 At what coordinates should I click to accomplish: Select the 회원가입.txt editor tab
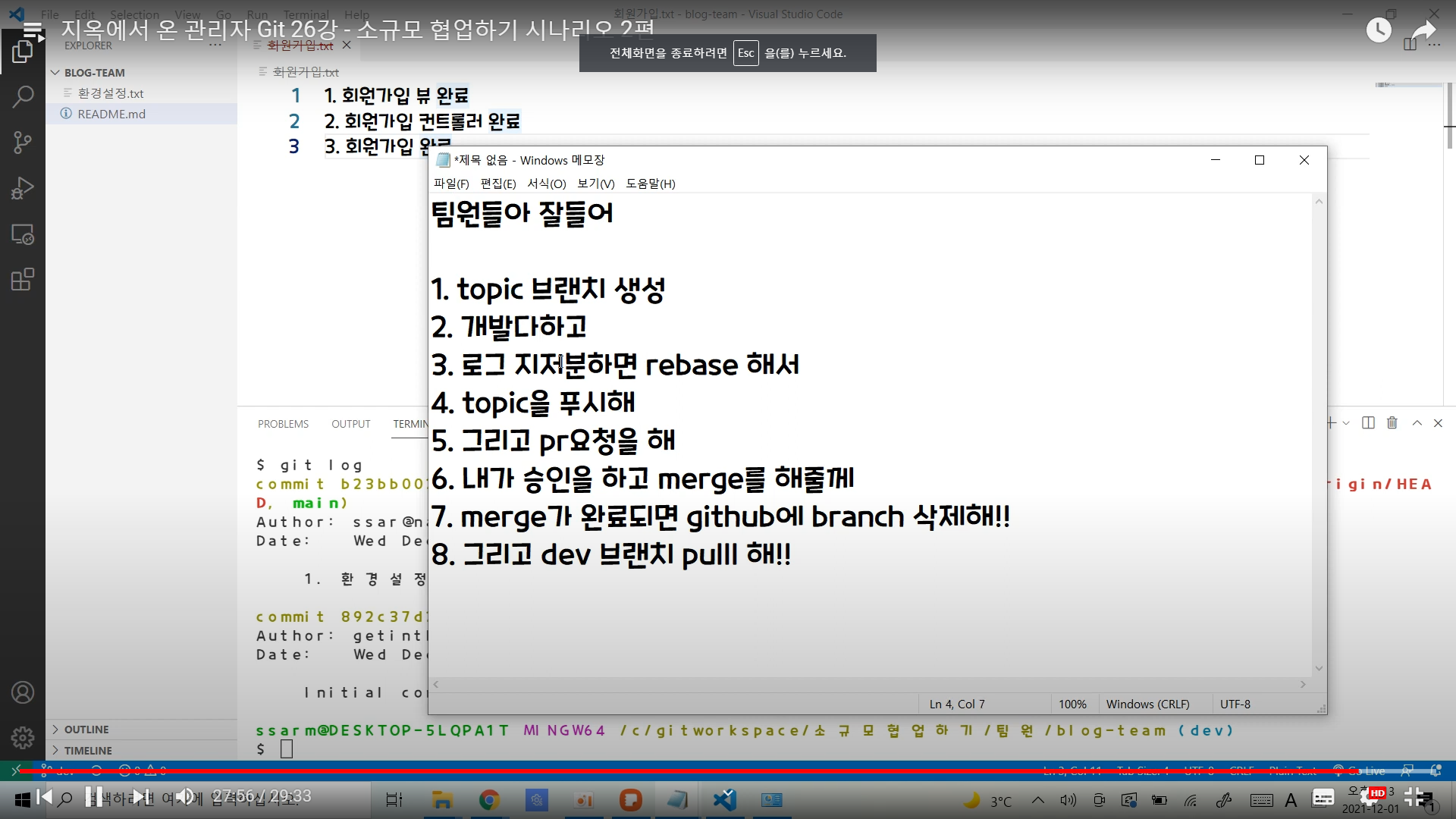pyautogui.click(x=300, y=45)
